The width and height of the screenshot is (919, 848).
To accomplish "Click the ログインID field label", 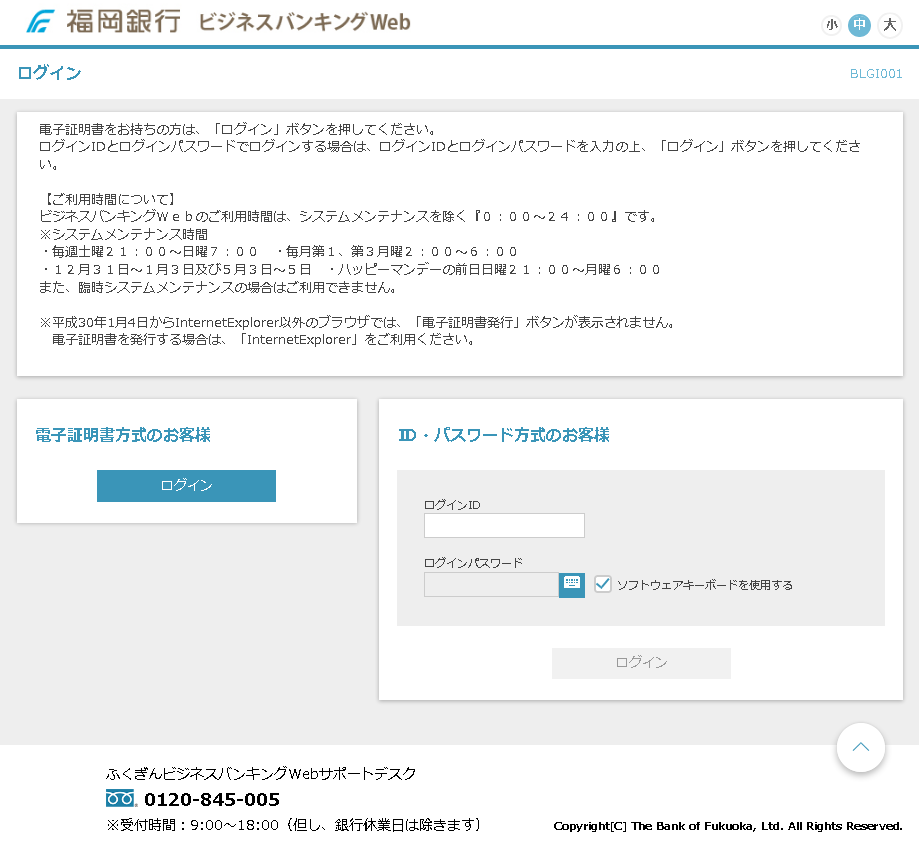I will click(452, 505).
